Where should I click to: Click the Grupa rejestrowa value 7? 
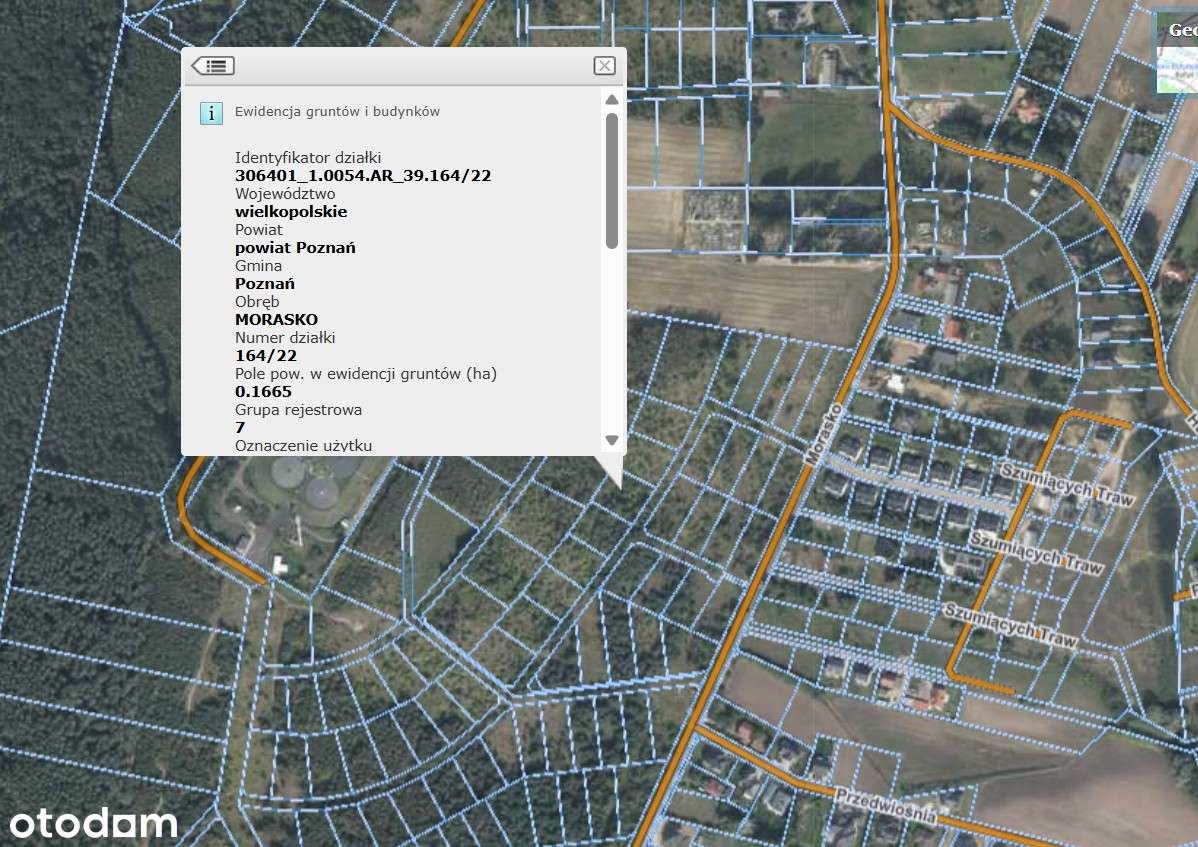coord(240,427)
